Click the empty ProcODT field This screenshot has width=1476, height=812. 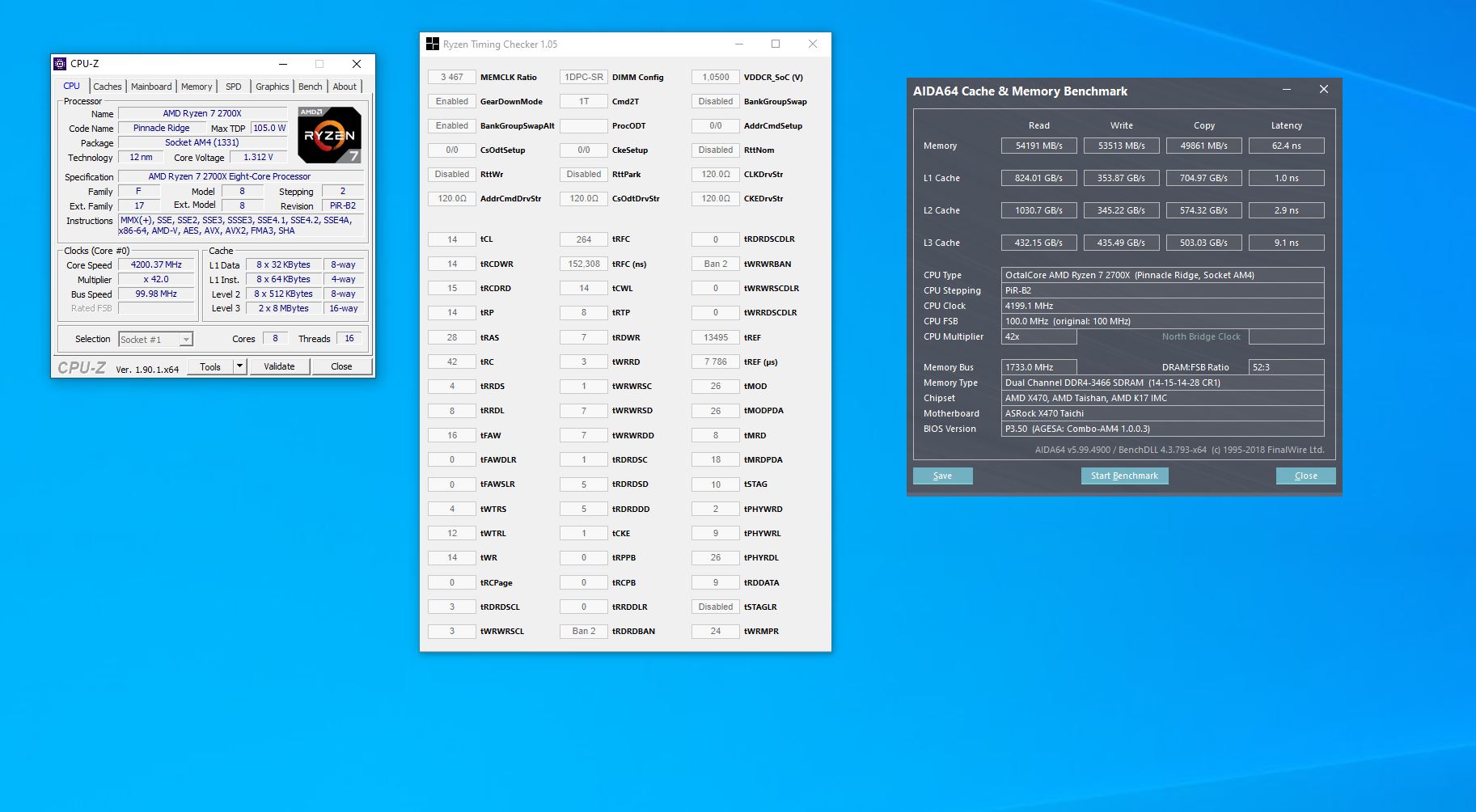tap(584, 126)
